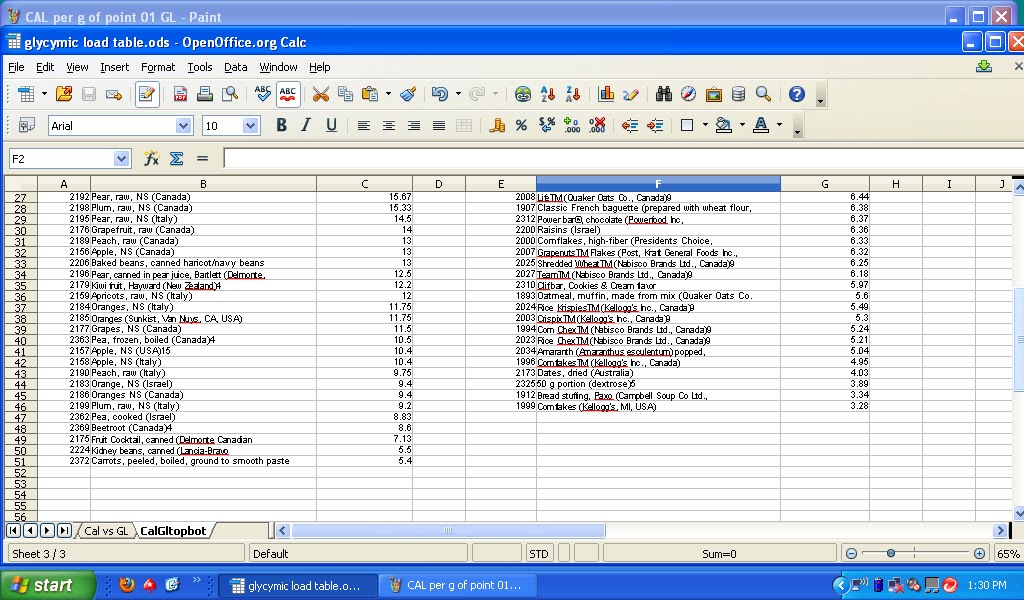Screen dimensions: 1024x600
Task: Open the Format menu
Action: pyautogui.click(x=157, y=67)
